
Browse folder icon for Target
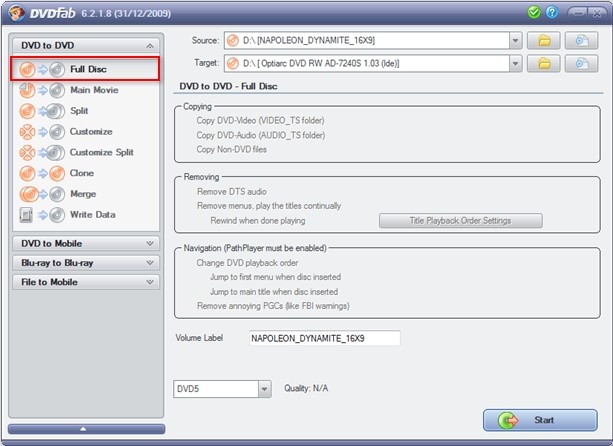pyautogui.click(x=544, y=63)
